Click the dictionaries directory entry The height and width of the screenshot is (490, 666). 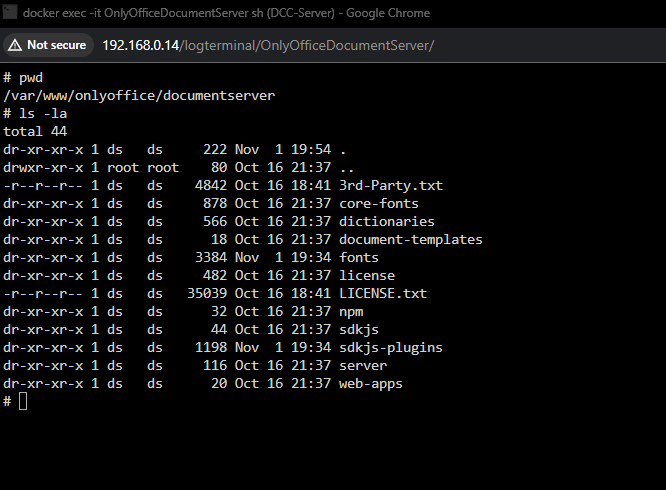pos(387,221)
